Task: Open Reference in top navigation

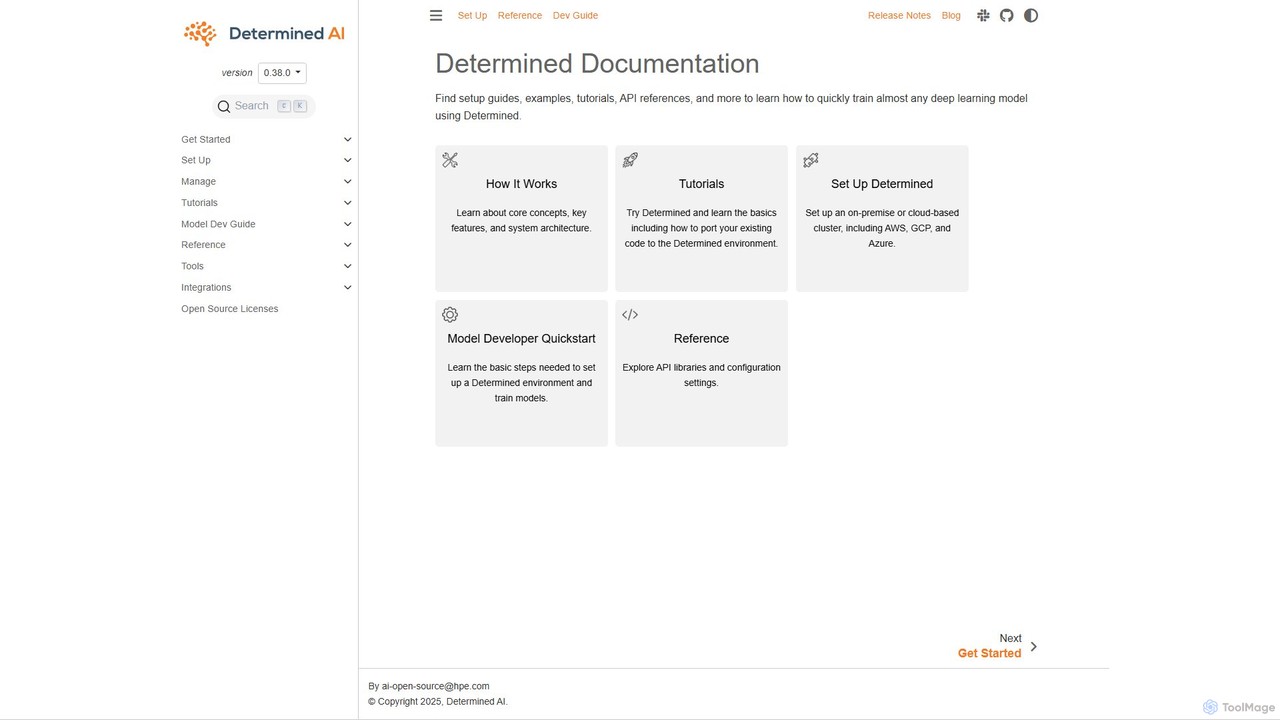Action: tap(520, 15)
